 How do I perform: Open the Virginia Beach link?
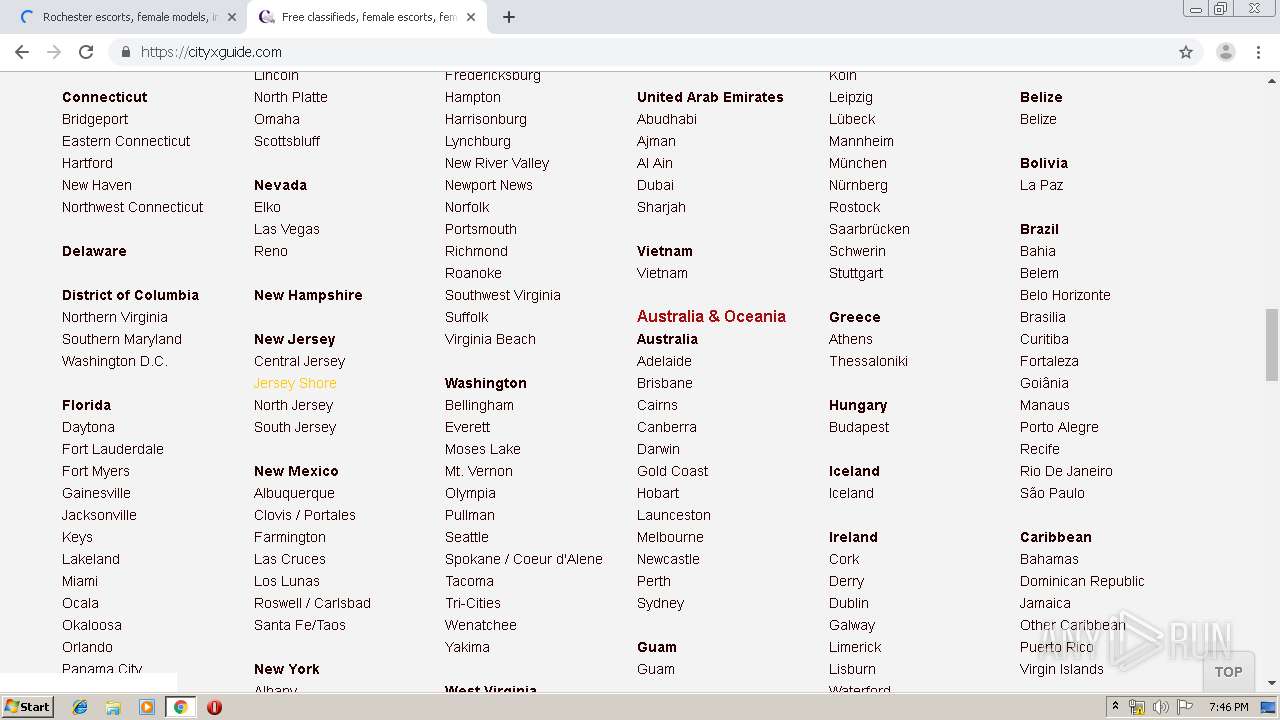[490, 339]
